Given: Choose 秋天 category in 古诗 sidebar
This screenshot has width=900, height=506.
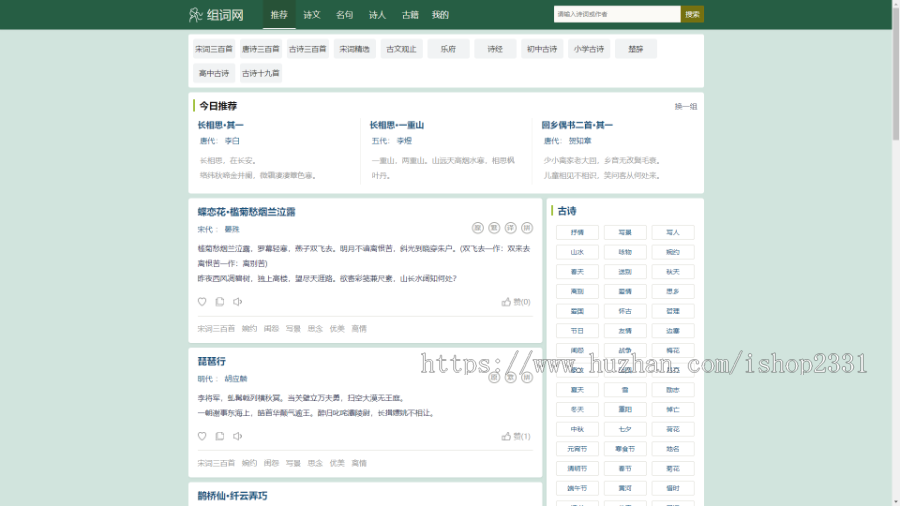Looking at the screenshot, I should pyautogui.click(x=673, y=271).
